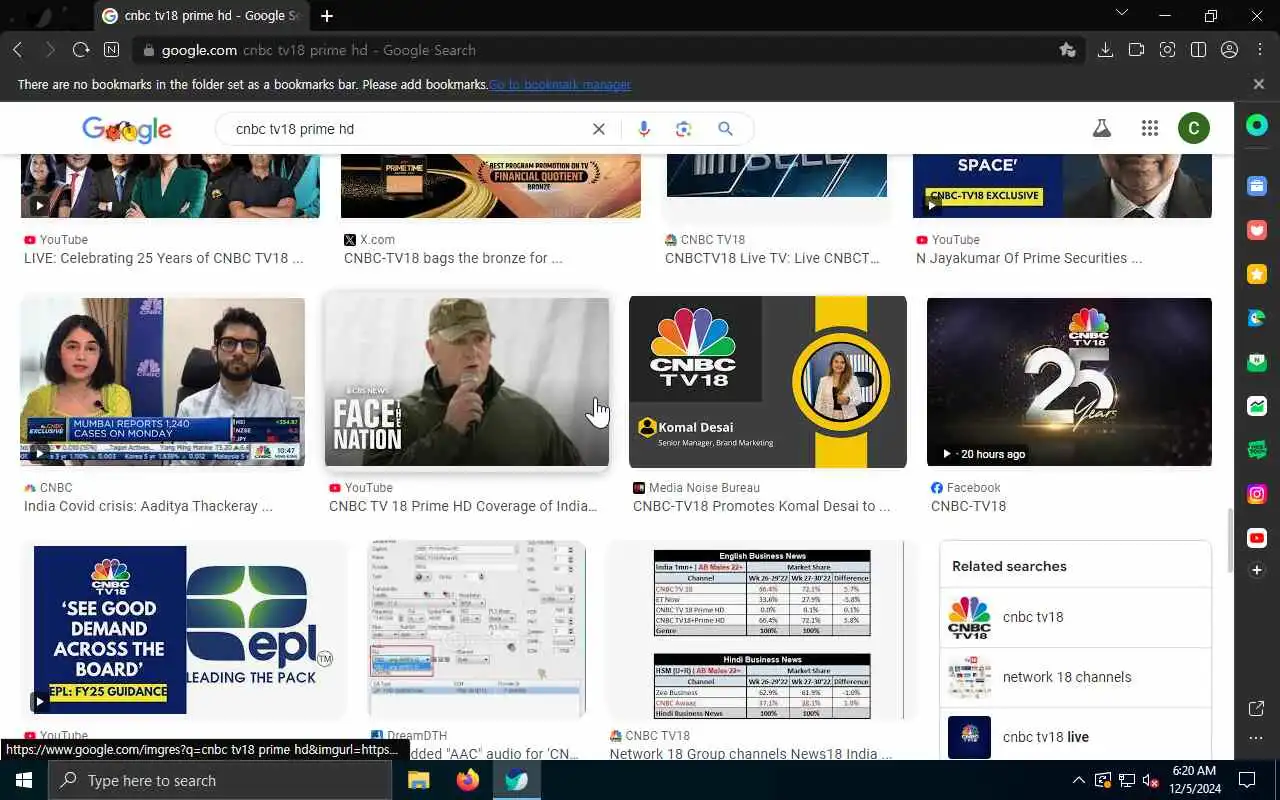Image resolution: width=1280 pixels, height=800 pixels.
Task: Add a new sidebar app with plus
Action: point(1257,570)
